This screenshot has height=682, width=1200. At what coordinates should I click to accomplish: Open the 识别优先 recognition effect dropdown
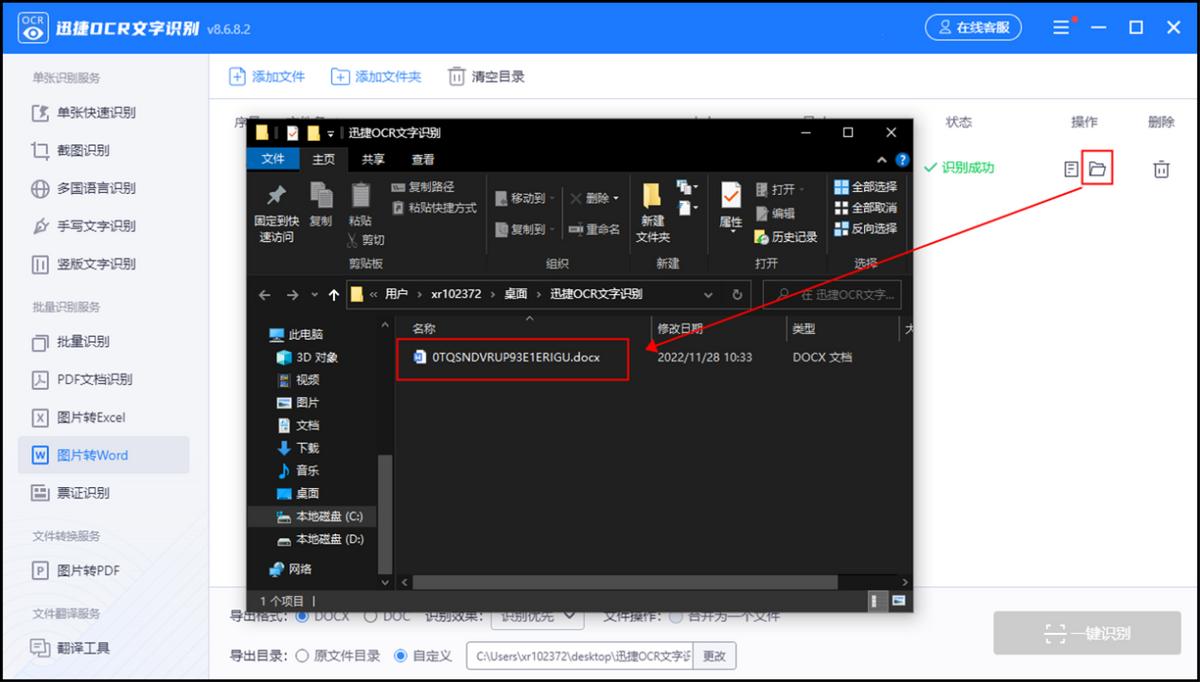(x=536, y=617)
